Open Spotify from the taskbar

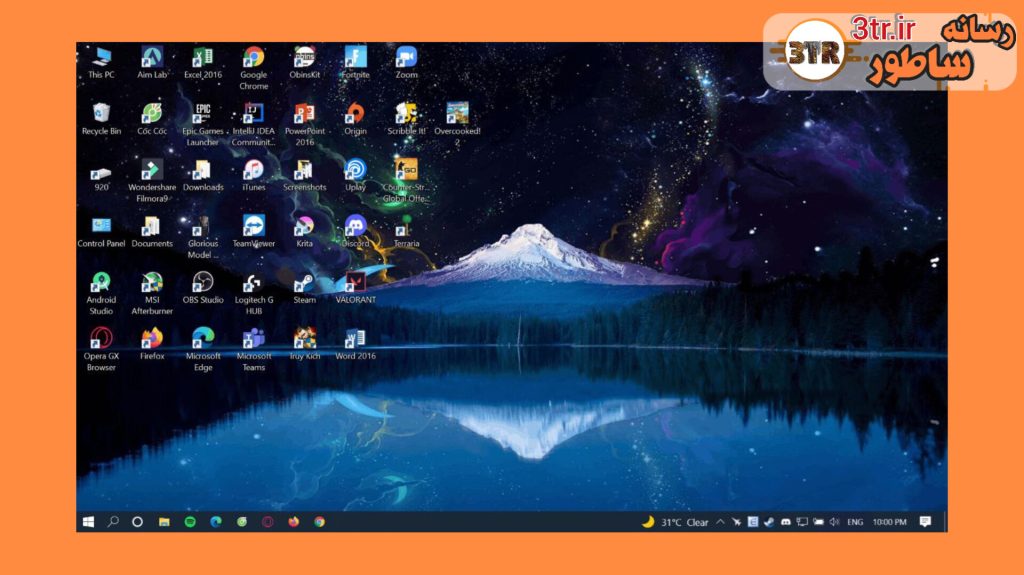[190, 522]
